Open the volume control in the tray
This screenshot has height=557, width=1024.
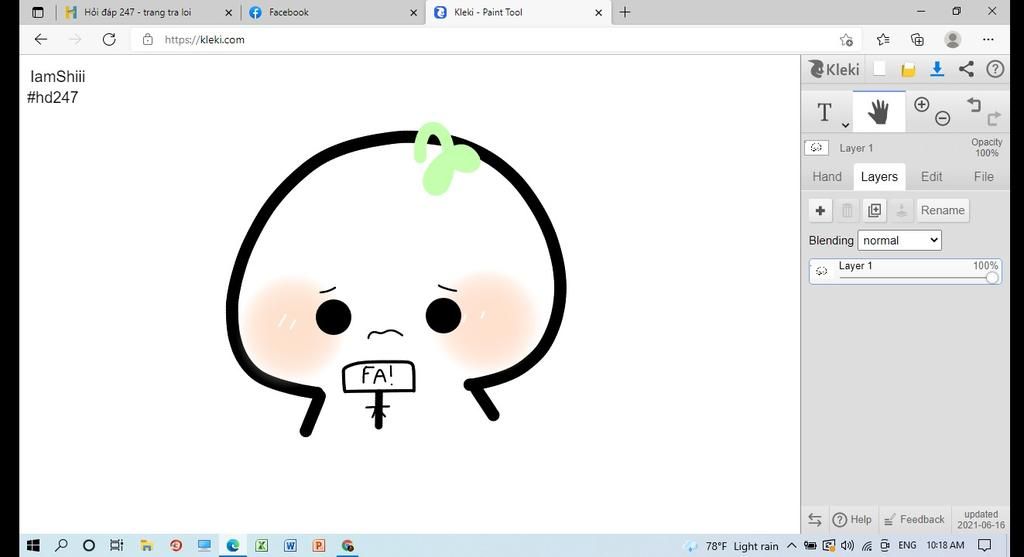point(848,545)
